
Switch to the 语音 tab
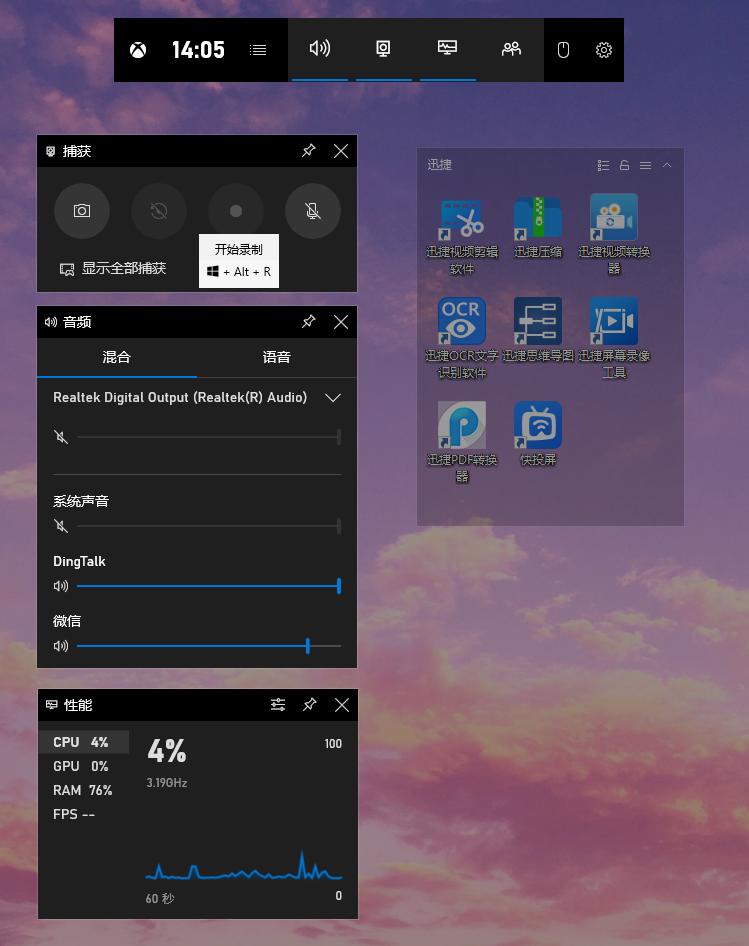point(276,357)
